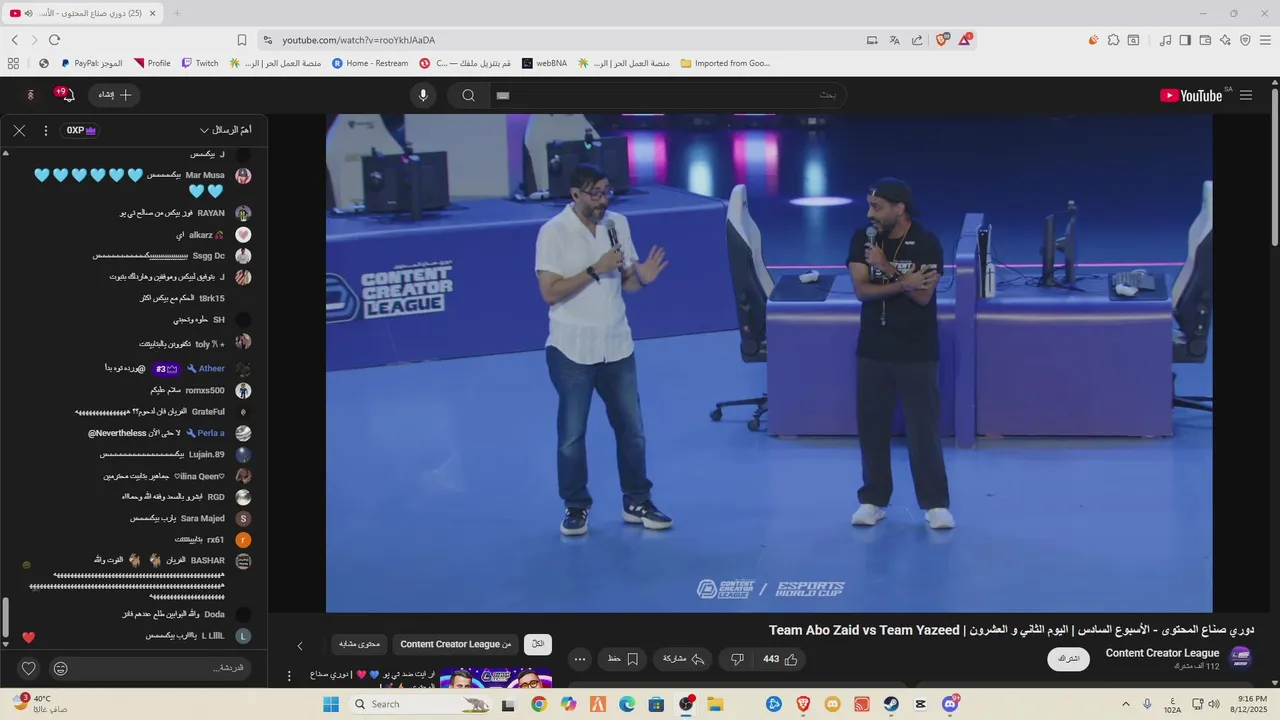The image size is (1280, 720).
Task: Mute the tab audio speaker icon
Action: click(x=30, y=13)
